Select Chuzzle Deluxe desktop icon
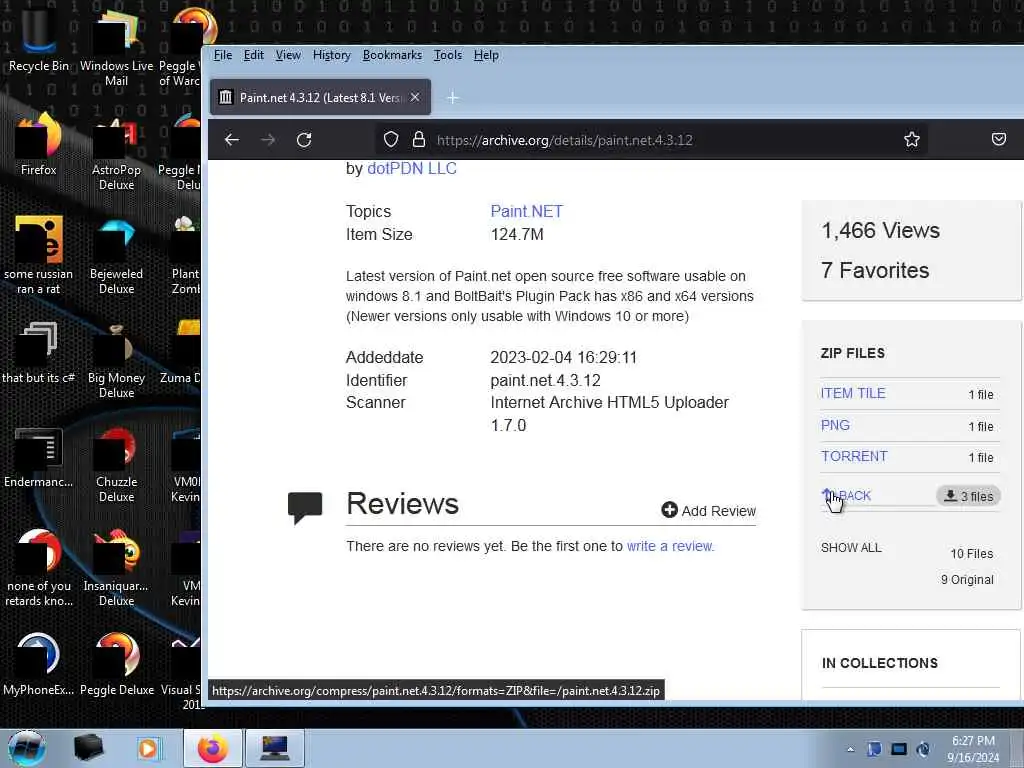 coord(116,464)
